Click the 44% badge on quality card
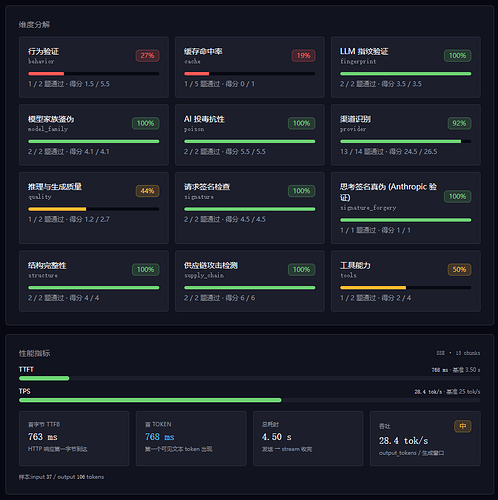This screenshot has height=500, width=498. pos(147,191)
